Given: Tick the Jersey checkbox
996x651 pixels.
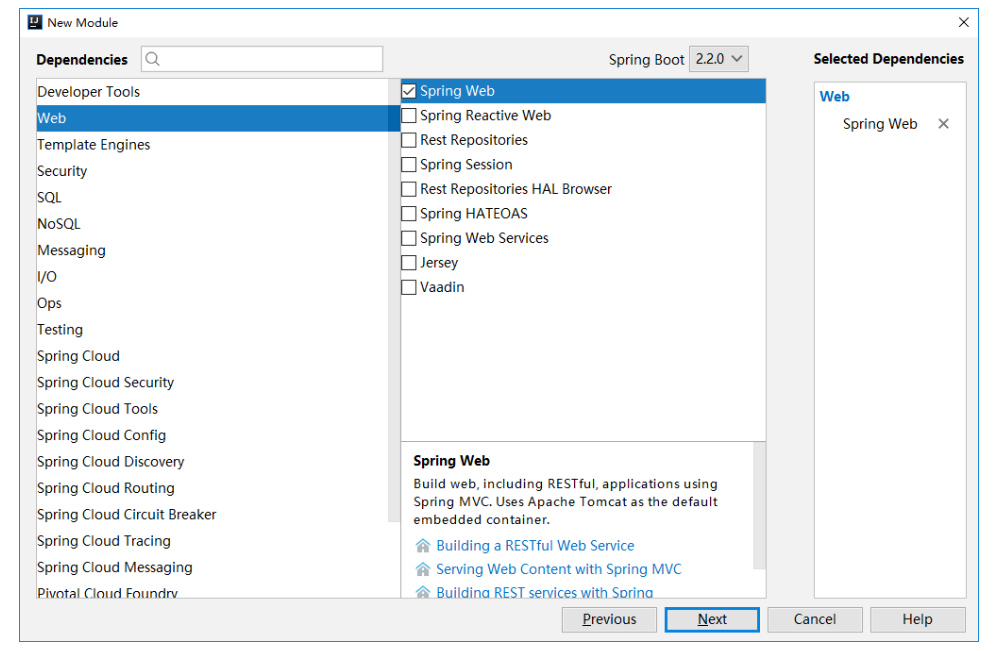Looking at the screenshot, I should tap(409, 263).
